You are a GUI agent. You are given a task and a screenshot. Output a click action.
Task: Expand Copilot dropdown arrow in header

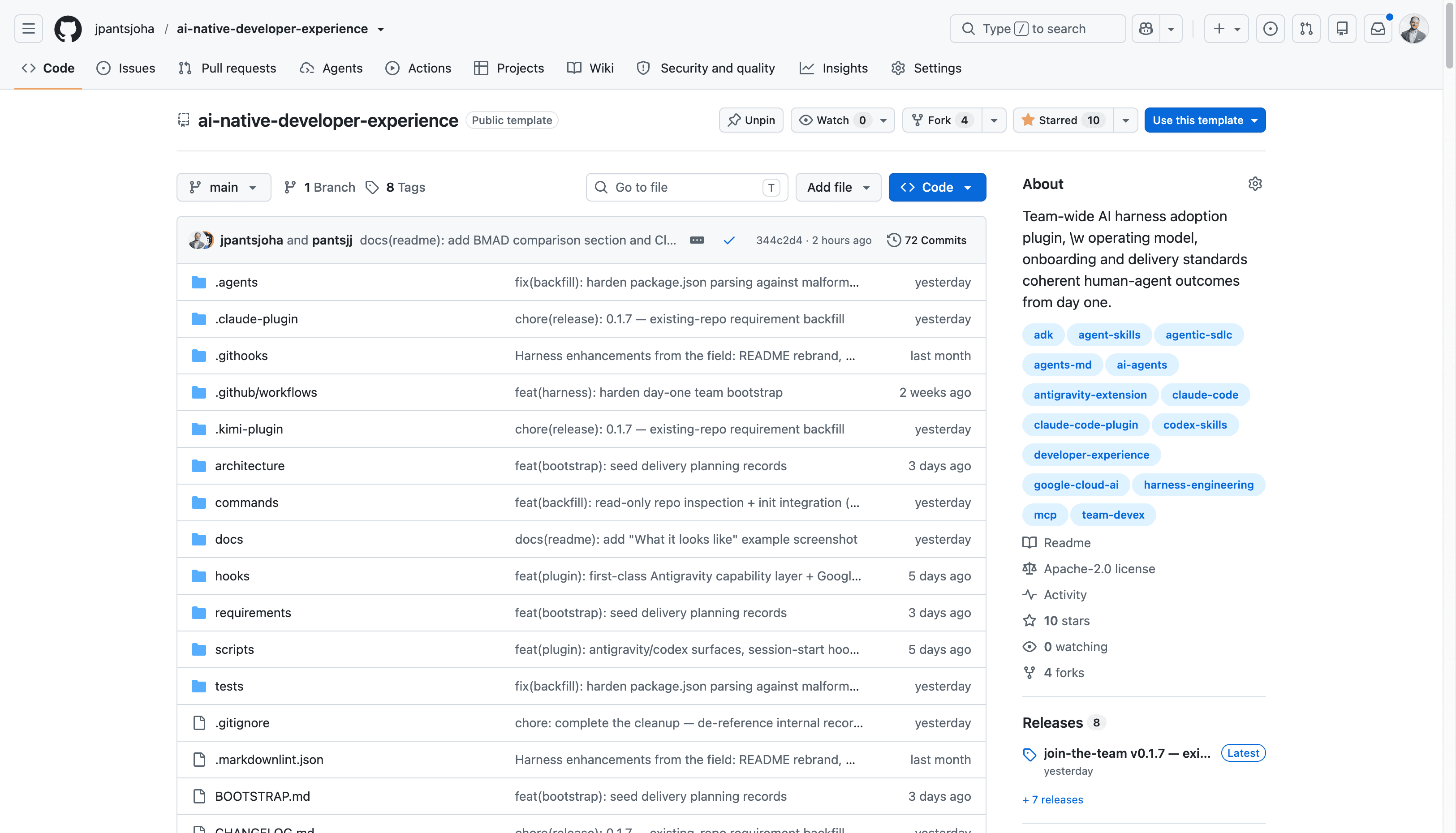point(1171,29)
